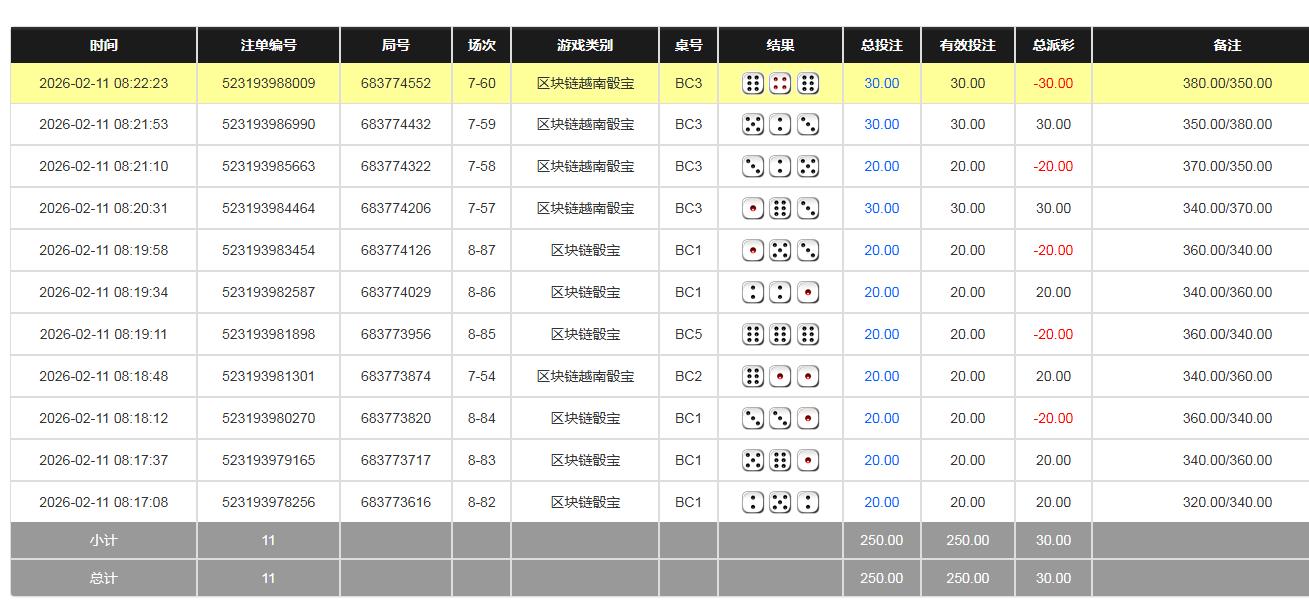Click the BC5 table number cell

click(689, 334)
